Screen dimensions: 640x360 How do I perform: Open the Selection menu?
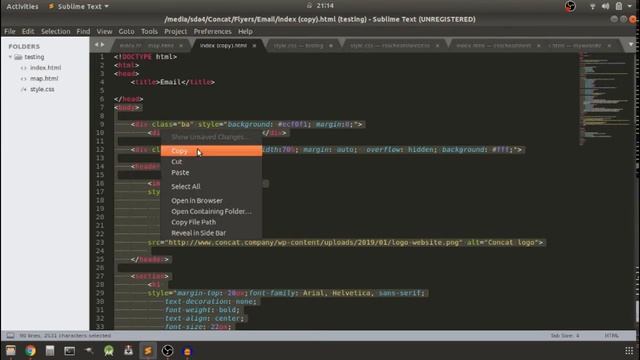(56, 31)
